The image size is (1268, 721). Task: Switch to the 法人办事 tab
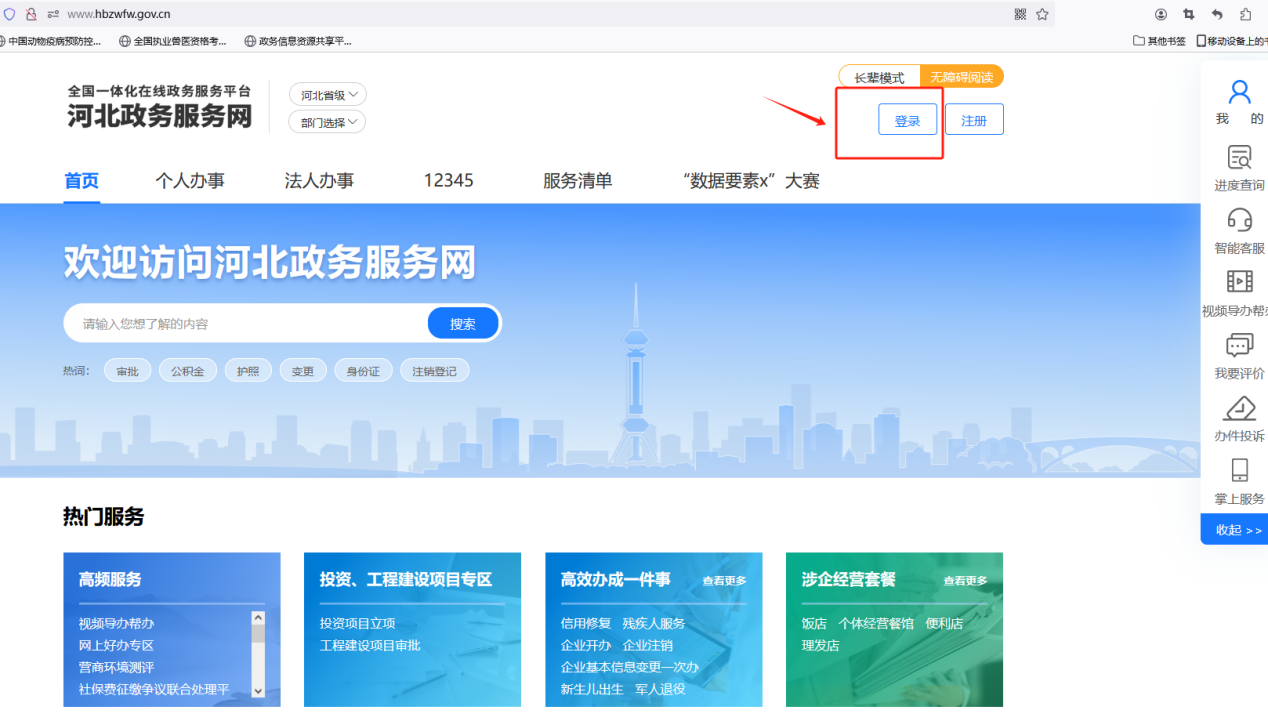point(319,181)
